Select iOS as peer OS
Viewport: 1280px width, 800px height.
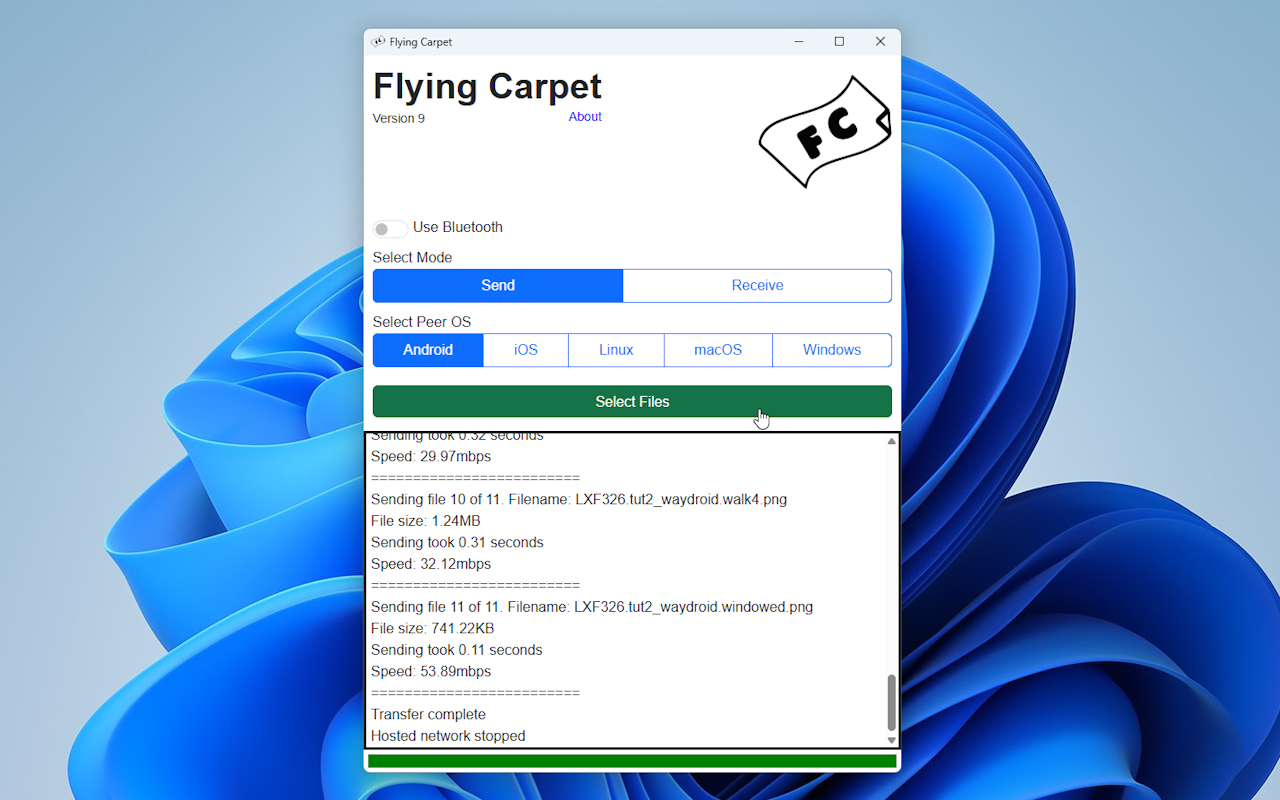point(525,349)
